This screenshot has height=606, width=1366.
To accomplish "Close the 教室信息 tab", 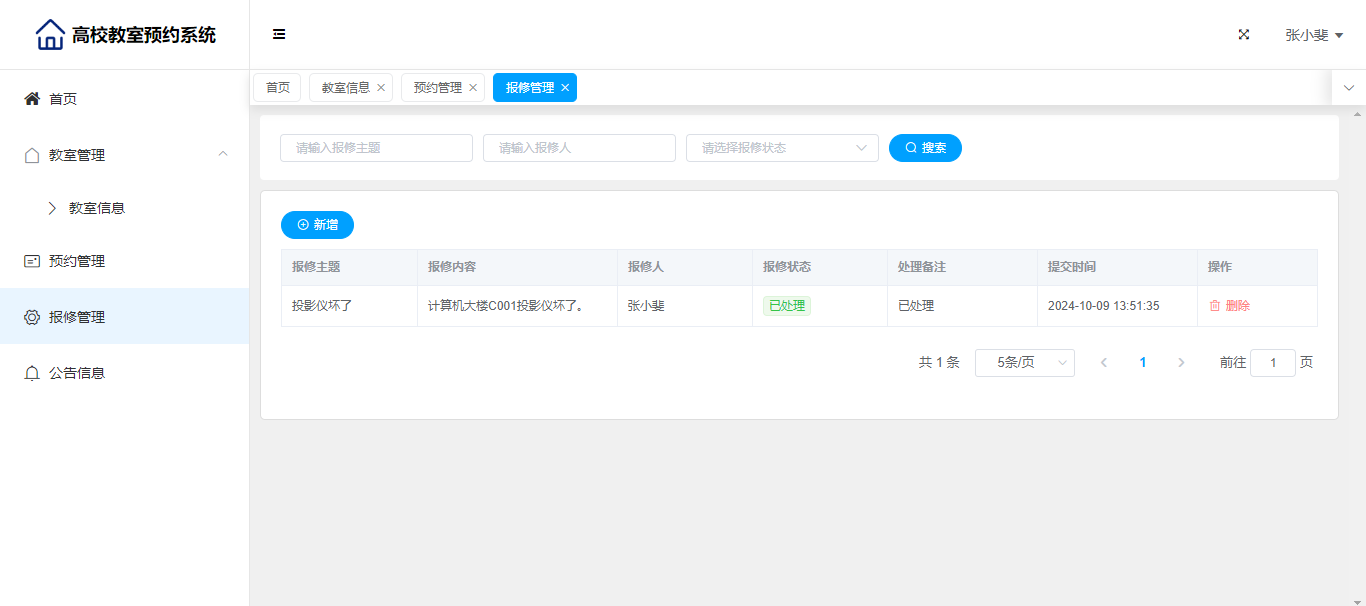I will [x=381, y=88].
